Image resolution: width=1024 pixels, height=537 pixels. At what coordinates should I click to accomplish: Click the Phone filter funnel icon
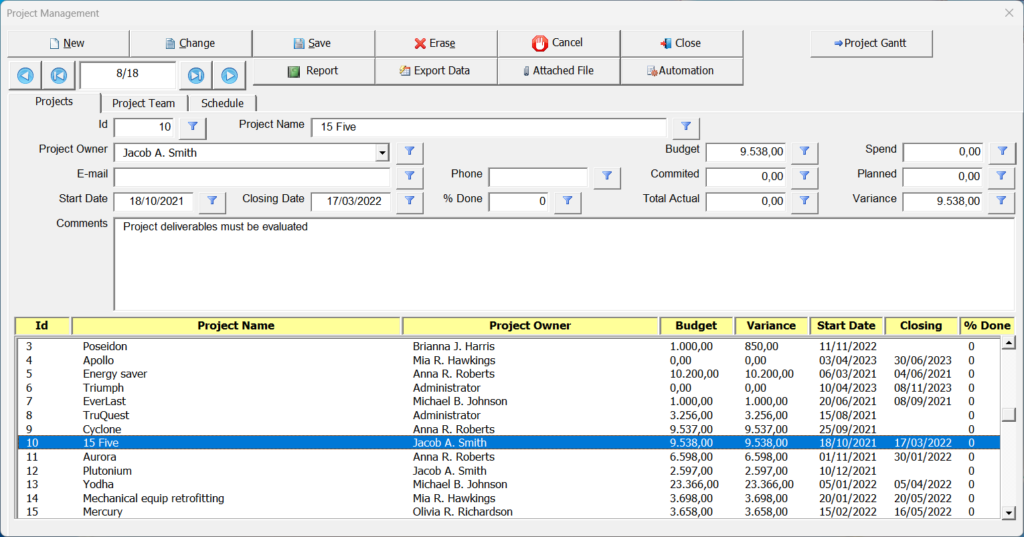(607, 176)
